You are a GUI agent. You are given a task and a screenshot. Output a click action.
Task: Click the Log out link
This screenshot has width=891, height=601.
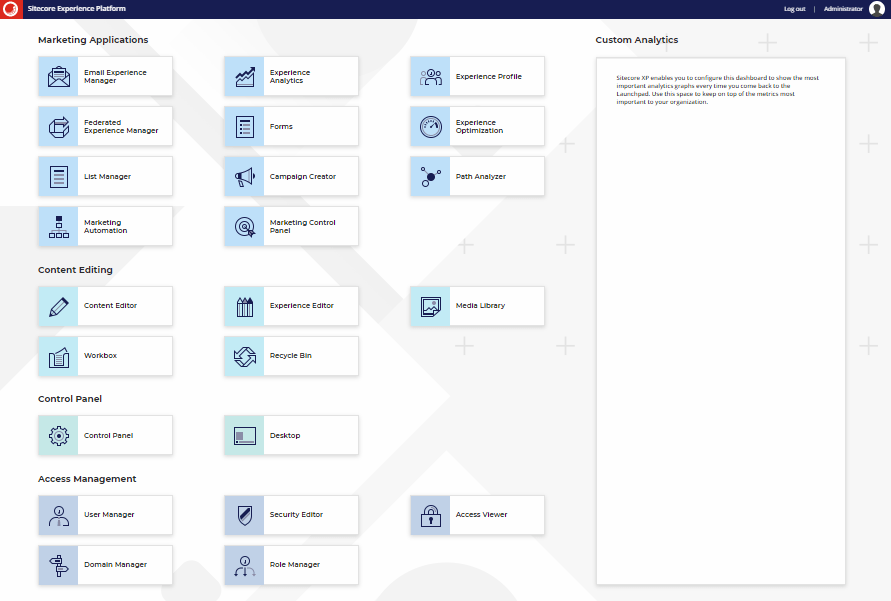(794, 9)
